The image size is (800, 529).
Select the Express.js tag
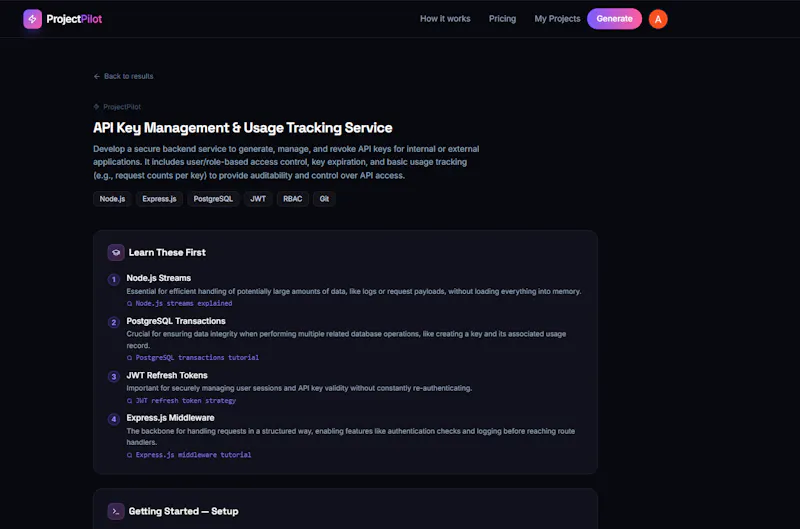point(159,199)
